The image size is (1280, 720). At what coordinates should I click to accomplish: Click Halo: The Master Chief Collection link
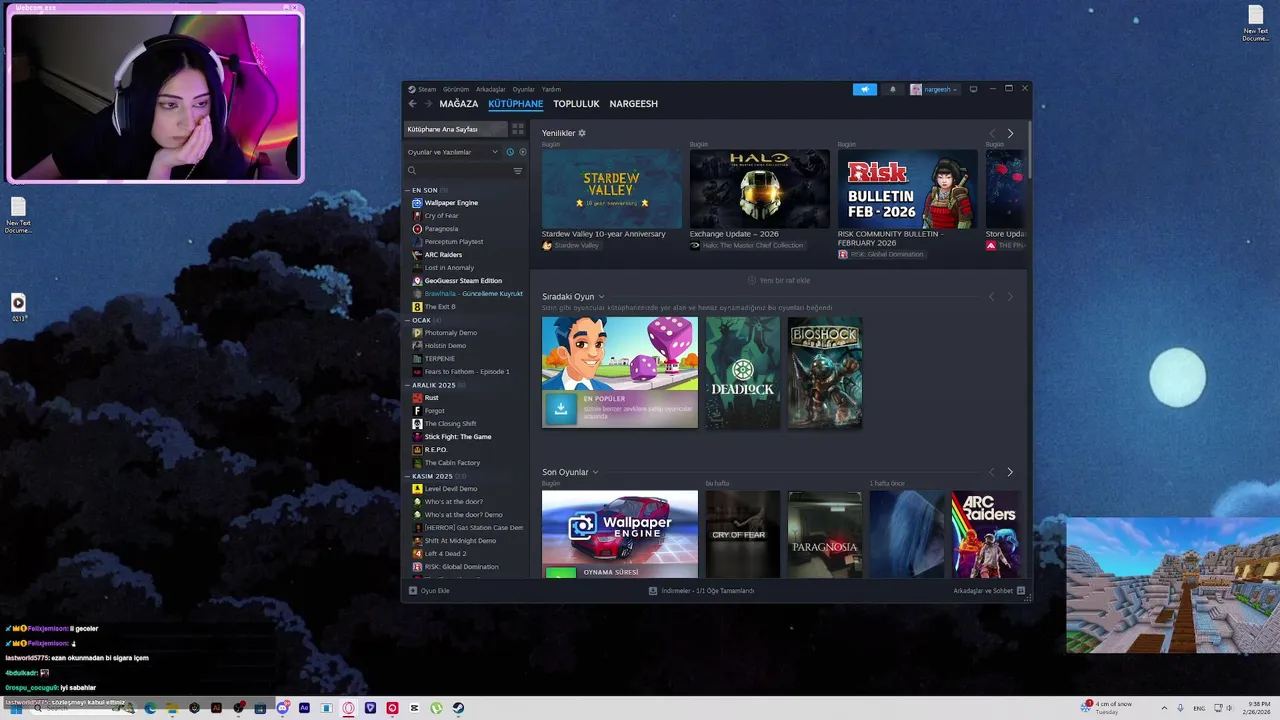click(746, 245)
